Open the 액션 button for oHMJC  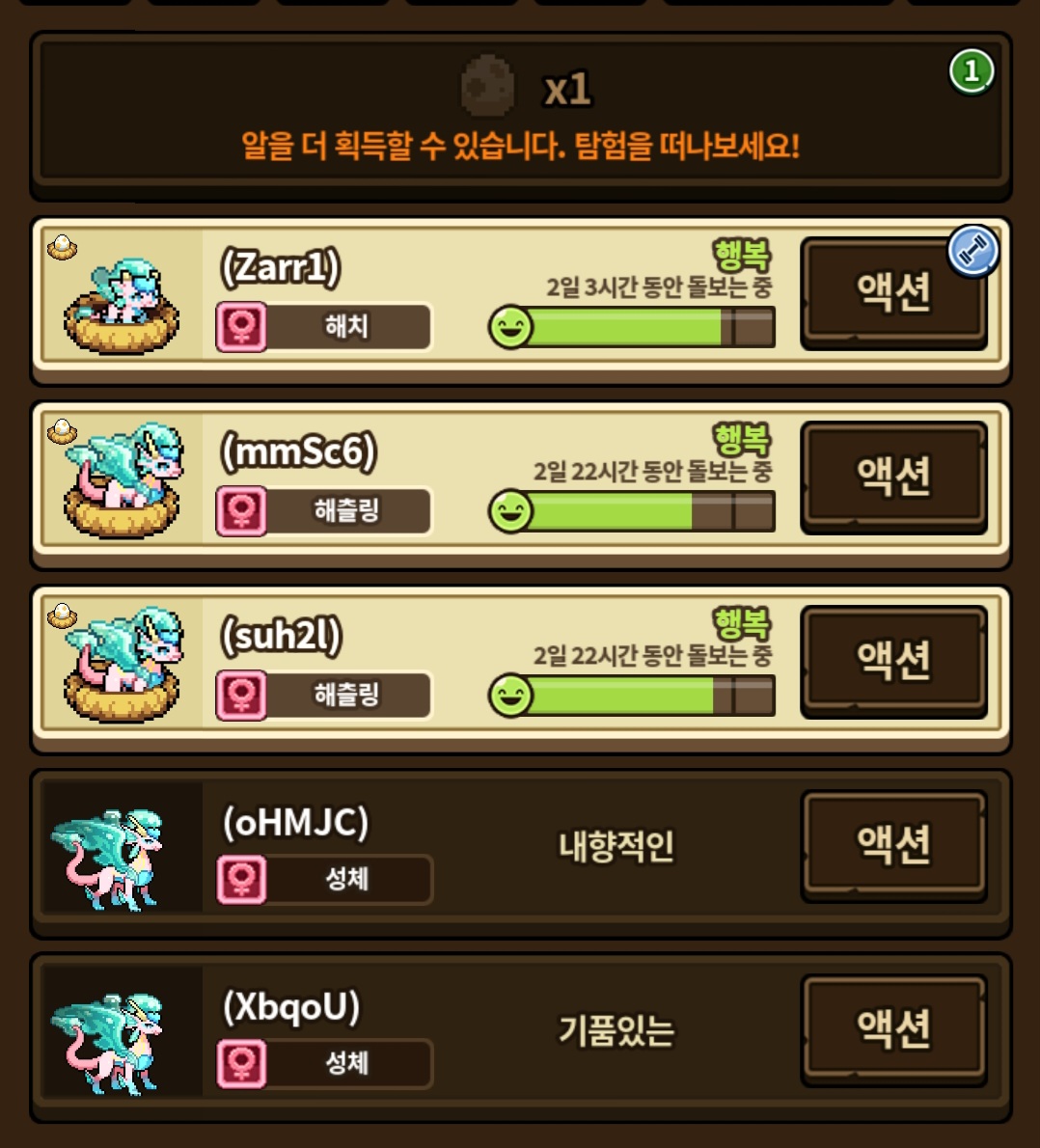893,846
